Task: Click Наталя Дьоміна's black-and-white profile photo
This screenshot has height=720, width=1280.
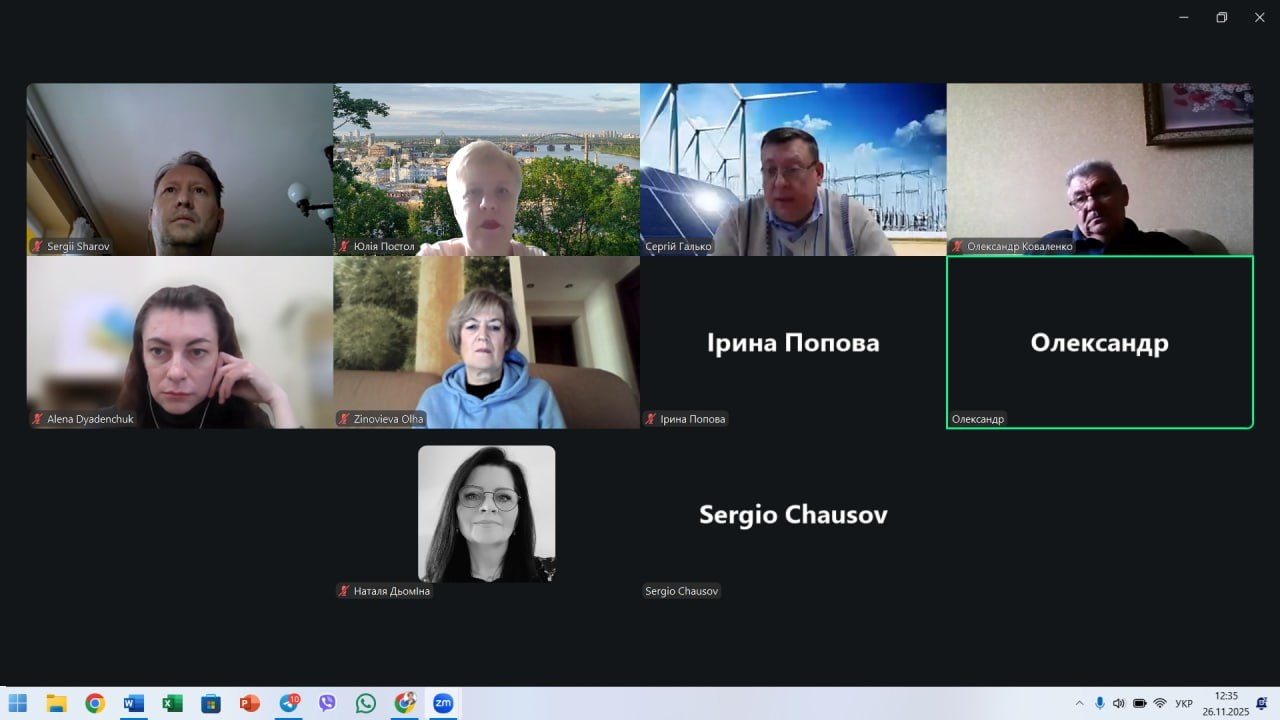Action: click(x=487, y=513)
